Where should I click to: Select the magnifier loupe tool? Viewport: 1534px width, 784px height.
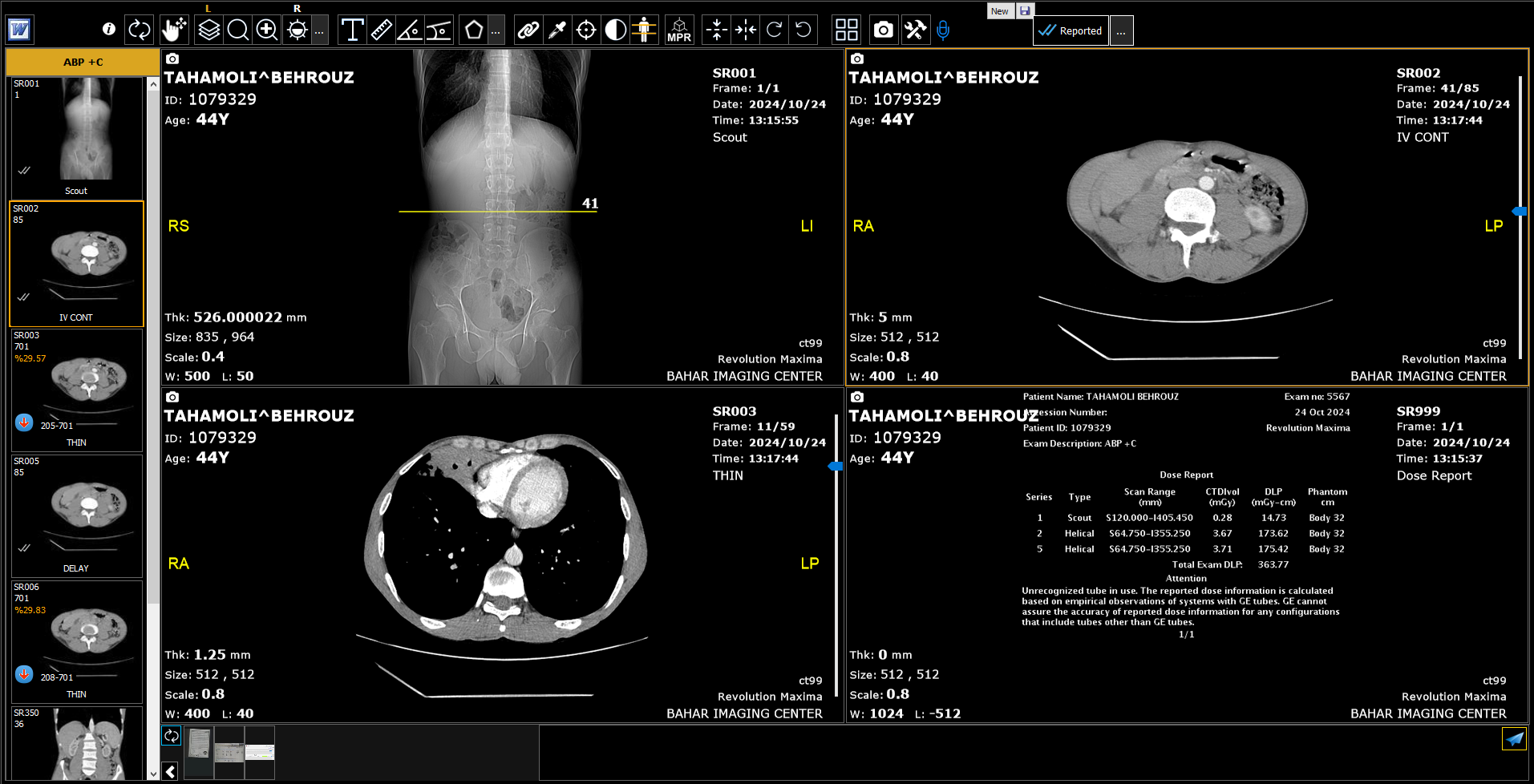(237, 30)
